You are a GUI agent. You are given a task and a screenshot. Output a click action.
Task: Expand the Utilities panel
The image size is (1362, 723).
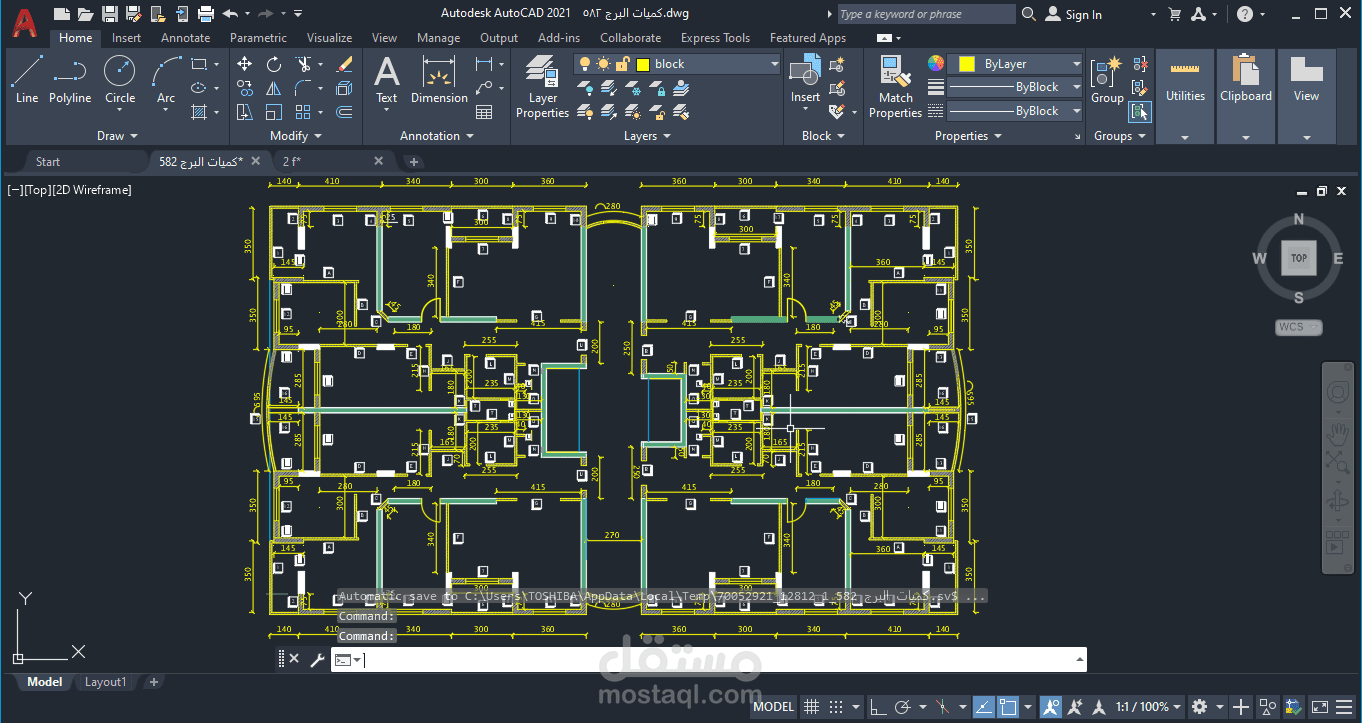1185,137
